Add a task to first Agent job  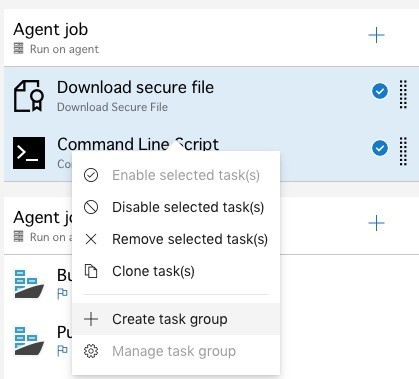376,35
